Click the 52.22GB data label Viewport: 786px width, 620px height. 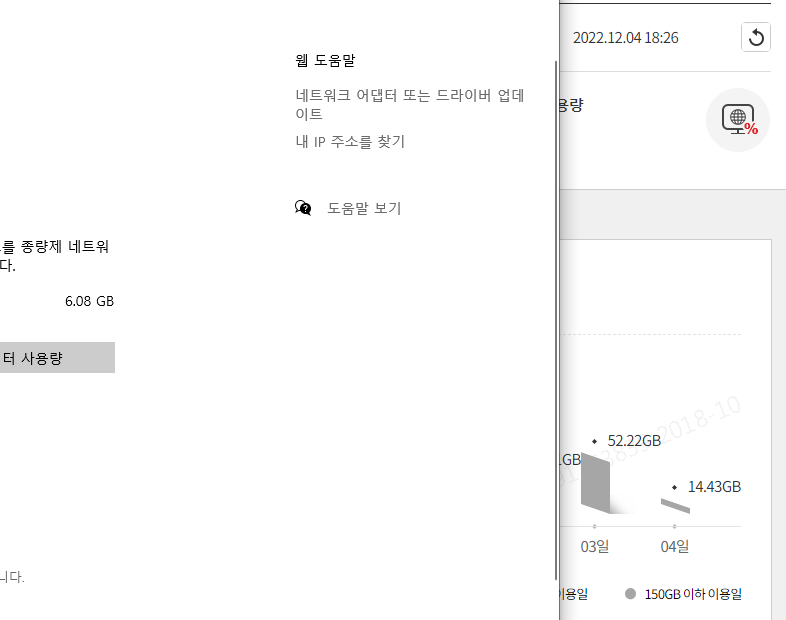[x=634, y=441]
